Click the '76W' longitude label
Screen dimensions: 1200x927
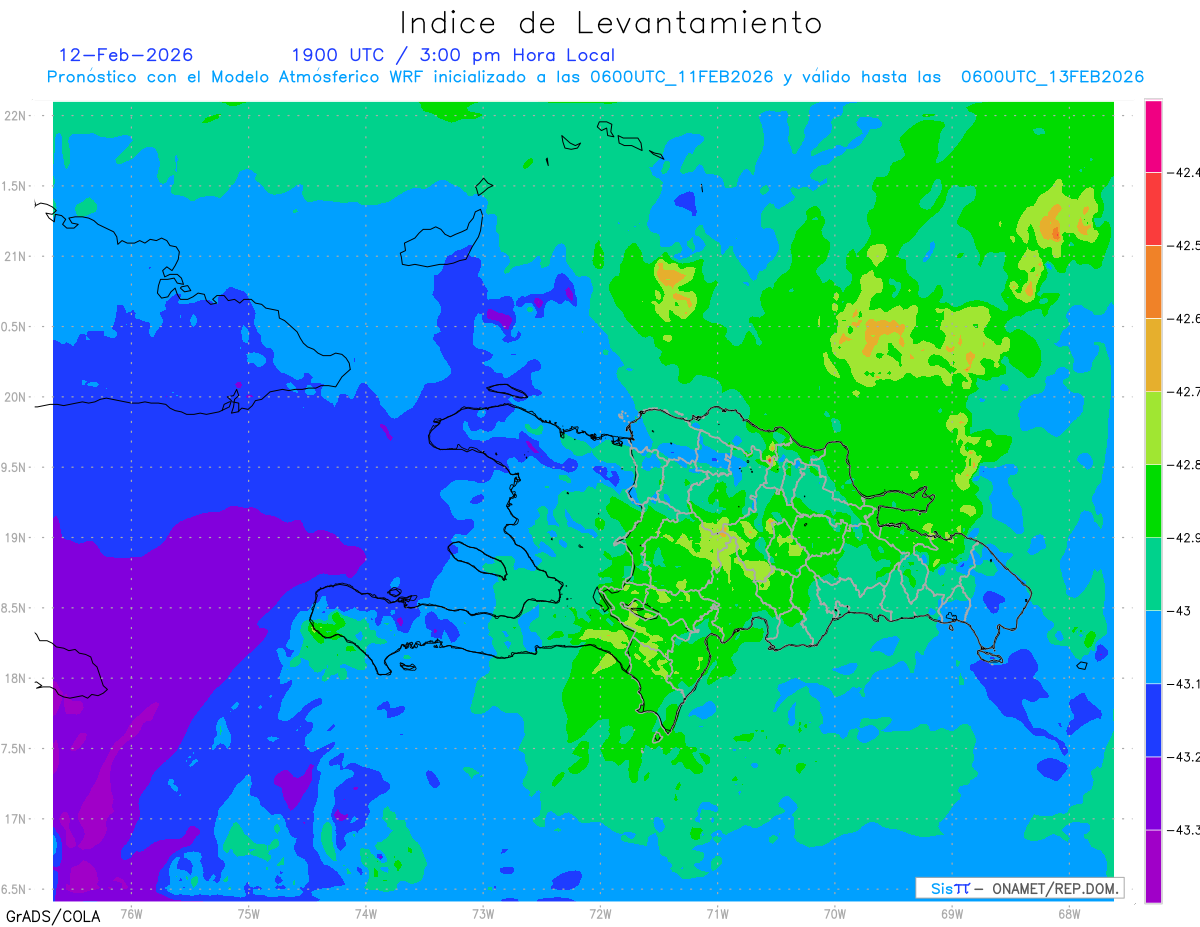click(x=131, y=913)
